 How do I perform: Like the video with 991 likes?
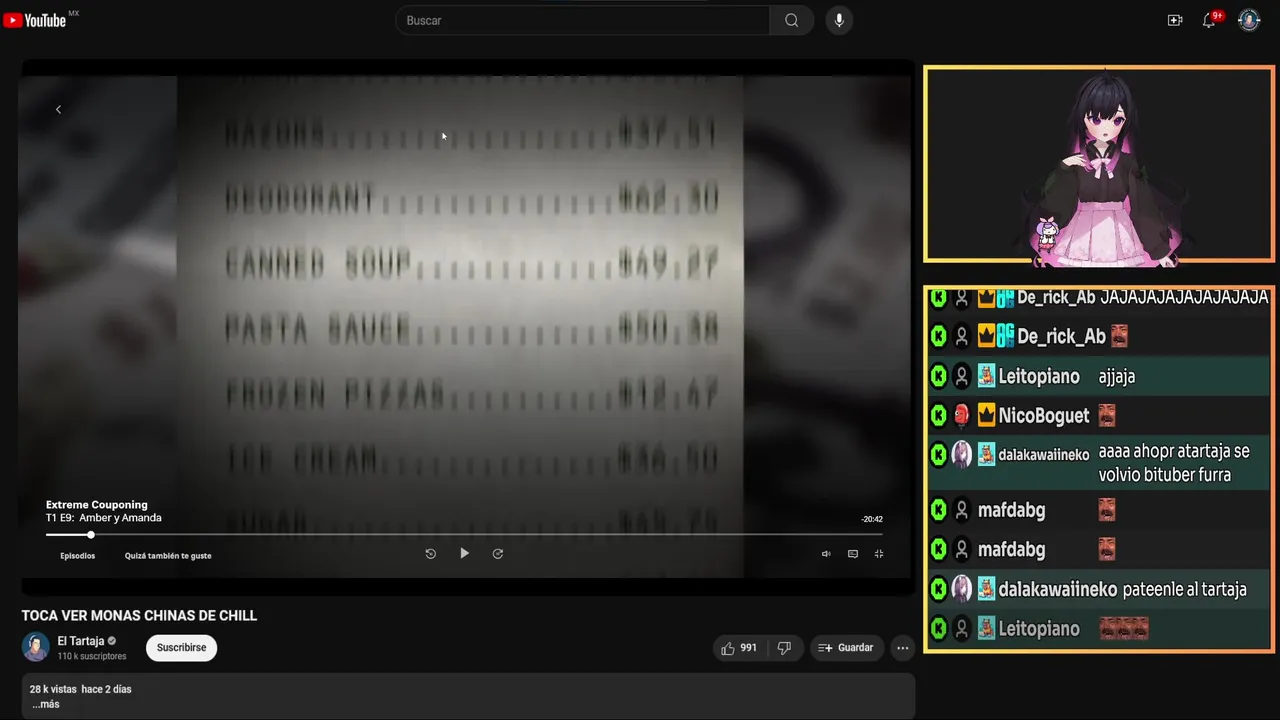tap(739, 648)
